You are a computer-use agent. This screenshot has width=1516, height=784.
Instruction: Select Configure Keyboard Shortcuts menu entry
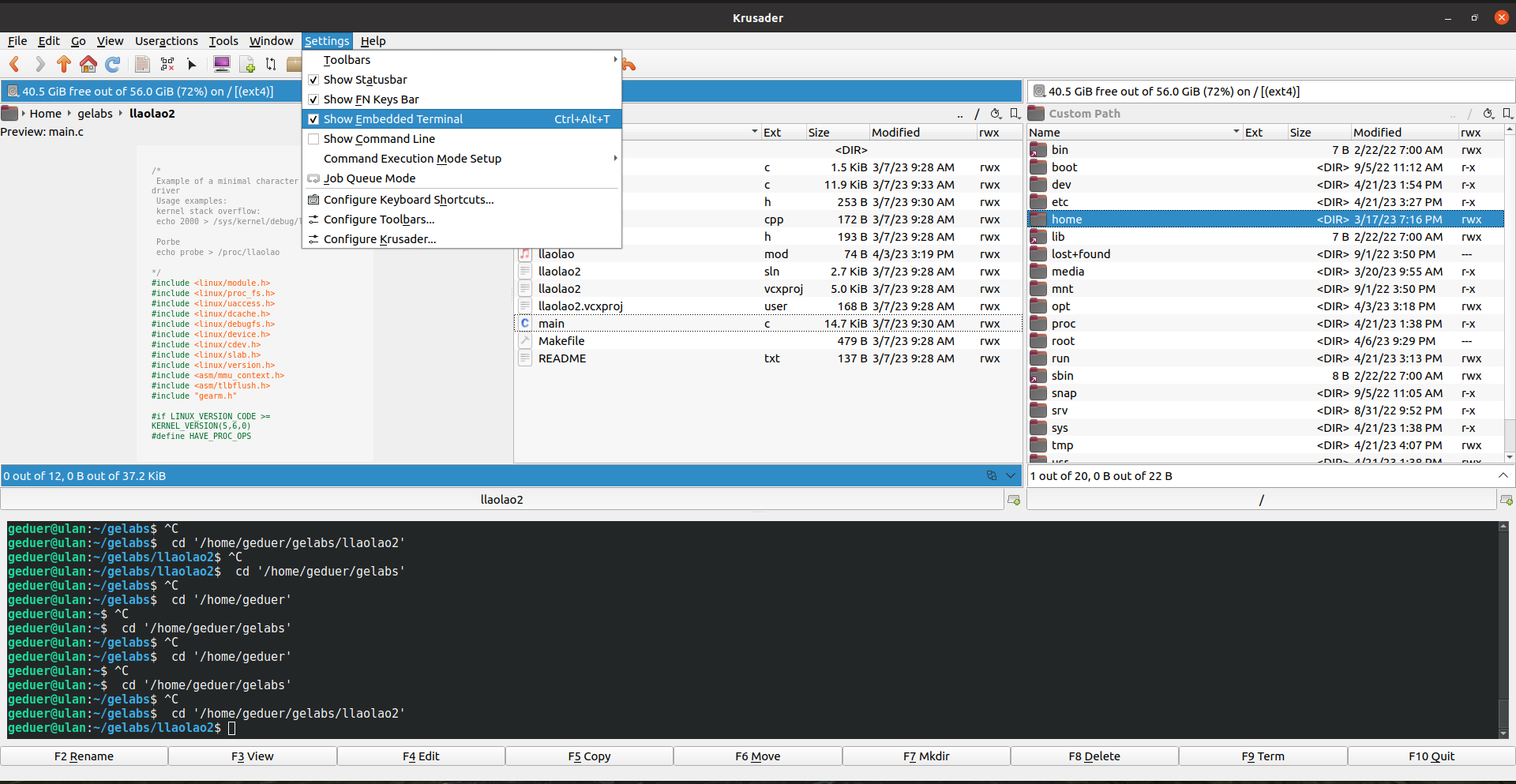coord(462,200)
